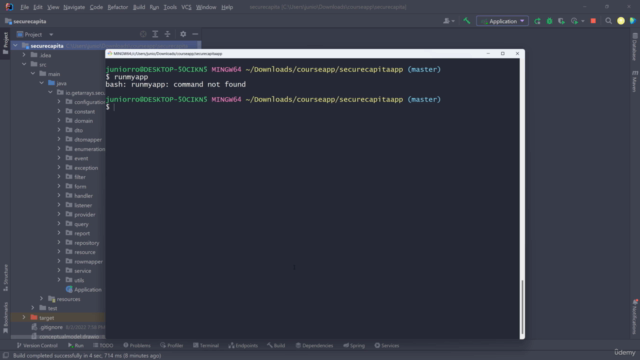The height and width of the screenshot is (360, 640).
Task: Open Search Everywhere magnifier icon
Action: (609, 21)
